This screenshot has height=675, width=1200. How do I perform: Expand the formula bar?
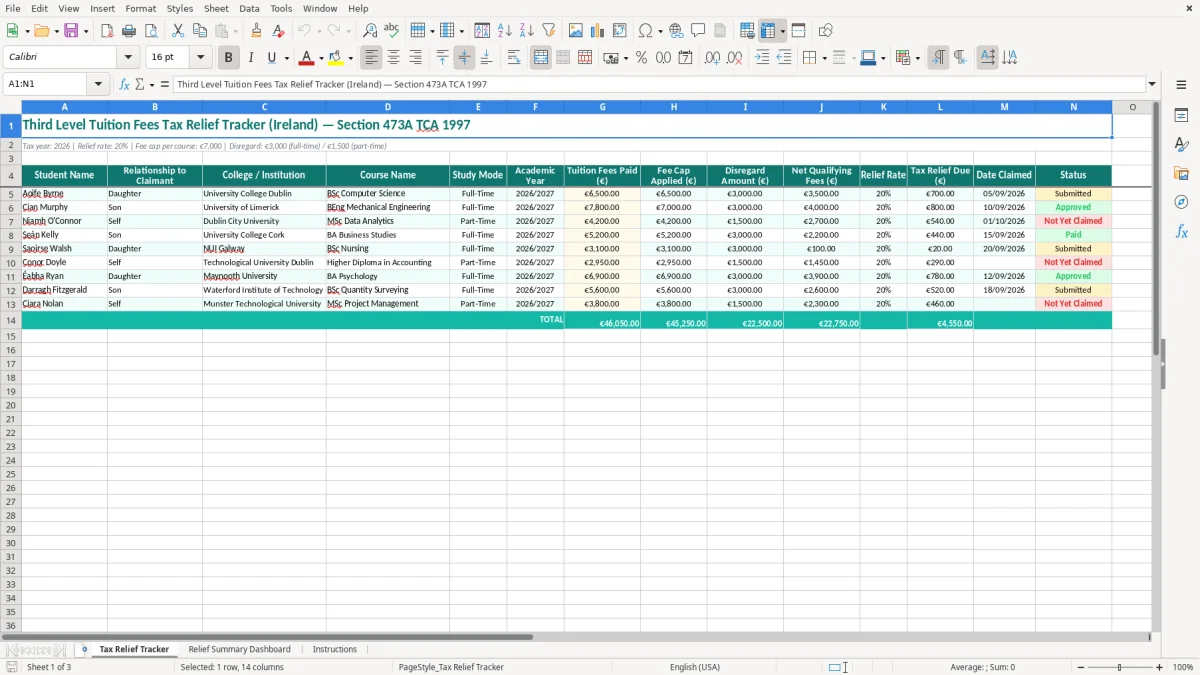1152,84
